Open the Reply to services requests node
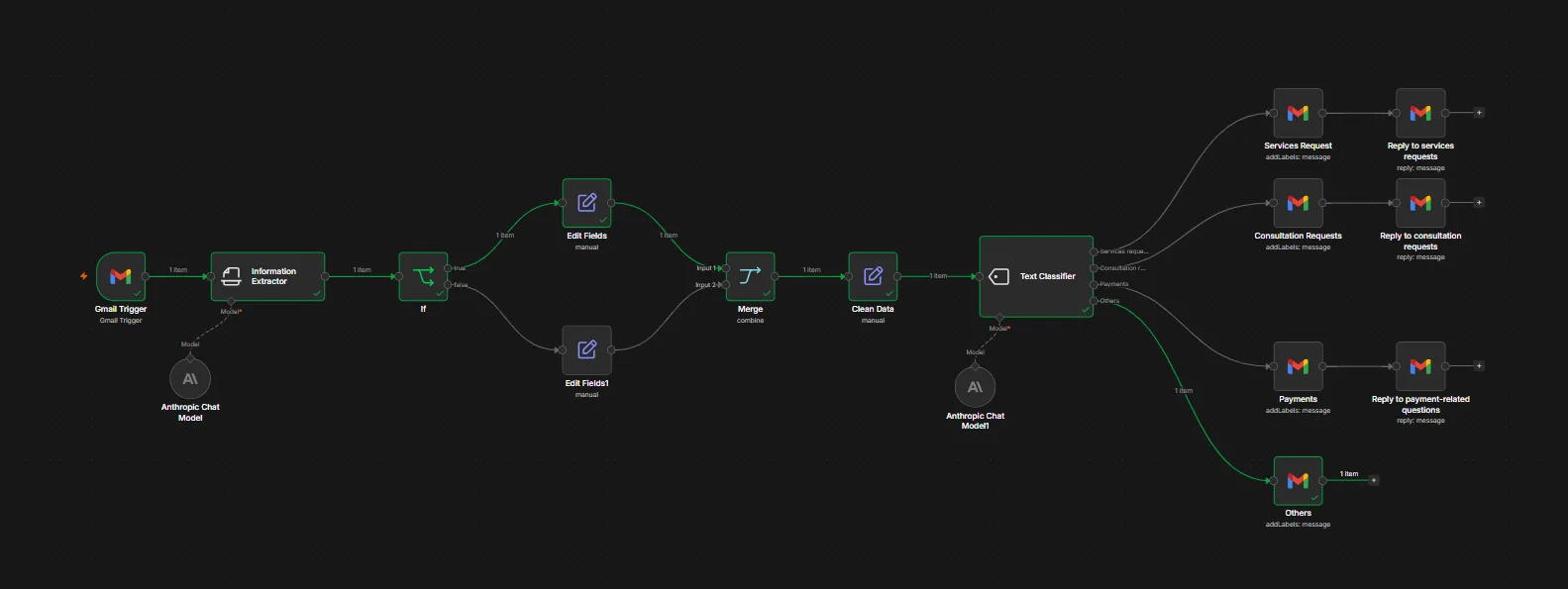This screenshot has width=1568, height=589. [1420, 113]
